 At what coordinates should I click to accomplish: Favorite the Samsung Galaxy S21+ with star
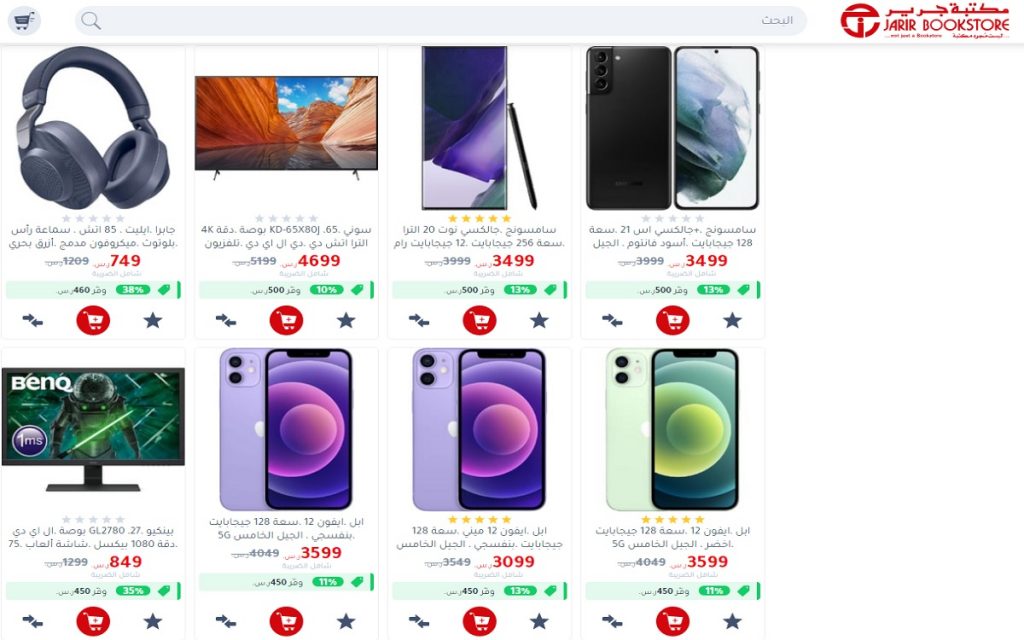tap(732, 320)
